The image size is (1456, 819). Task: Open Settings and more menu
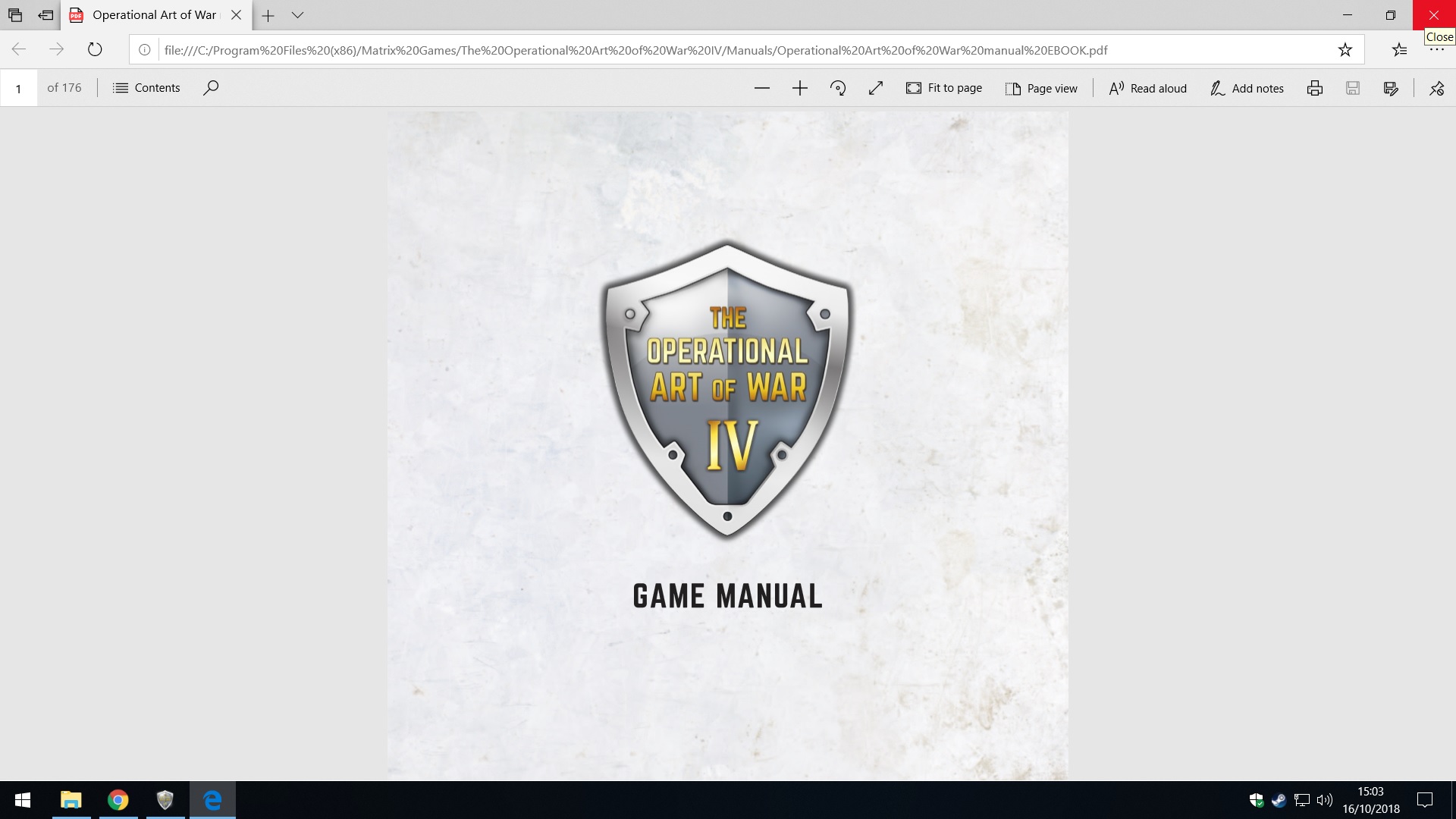(x=1437, y=50)
